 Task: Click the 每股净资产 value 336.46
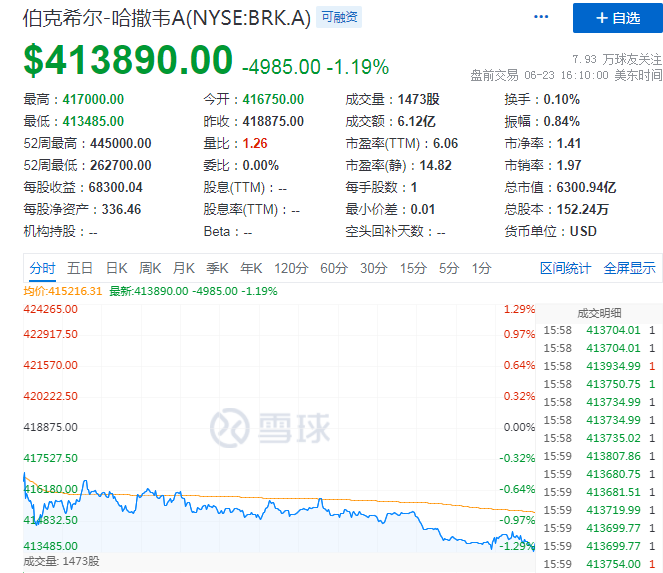click(x=121, y=209)
